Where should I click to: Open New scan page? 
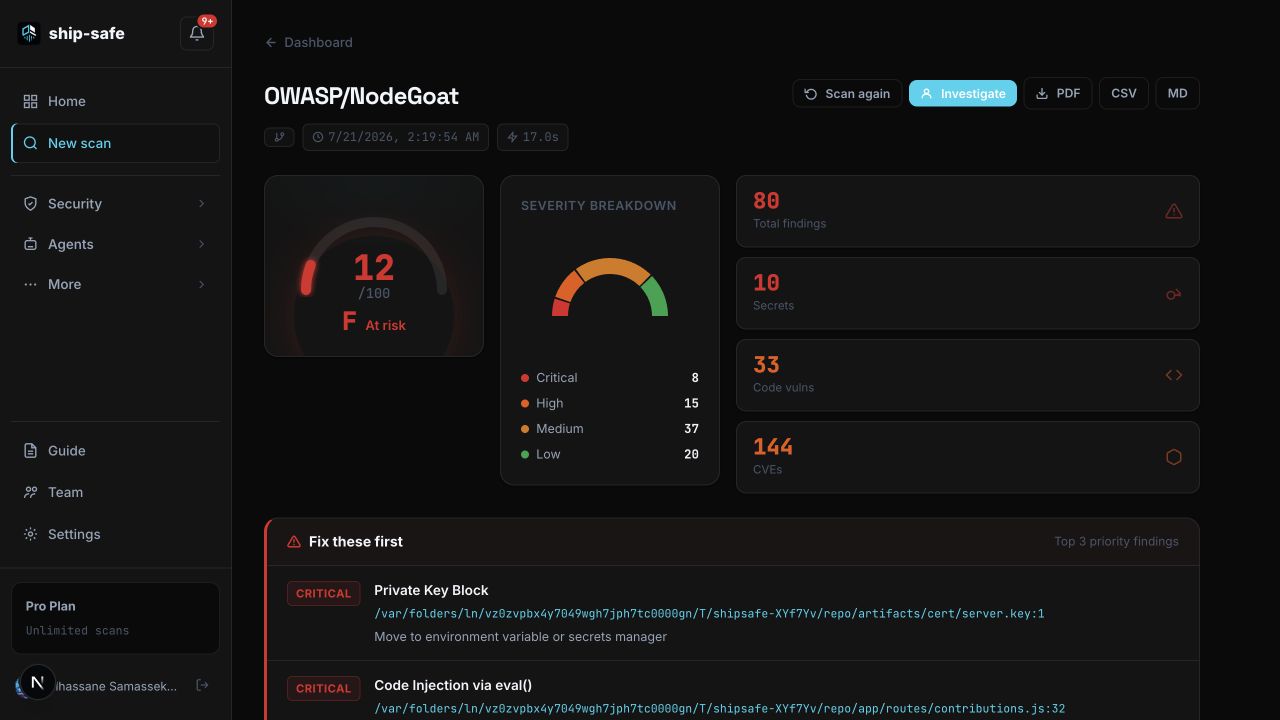(115, 143)
